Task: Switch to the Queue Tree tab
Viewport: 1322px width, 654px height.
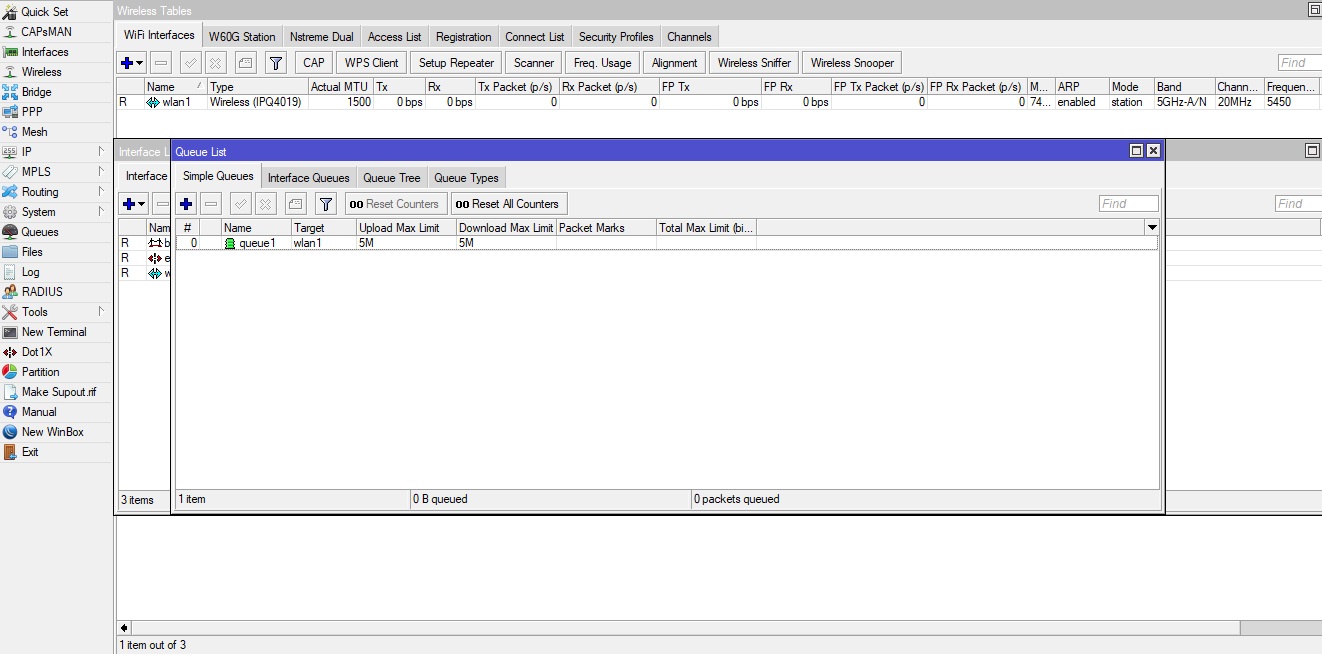Action: (x=392, y=178)
